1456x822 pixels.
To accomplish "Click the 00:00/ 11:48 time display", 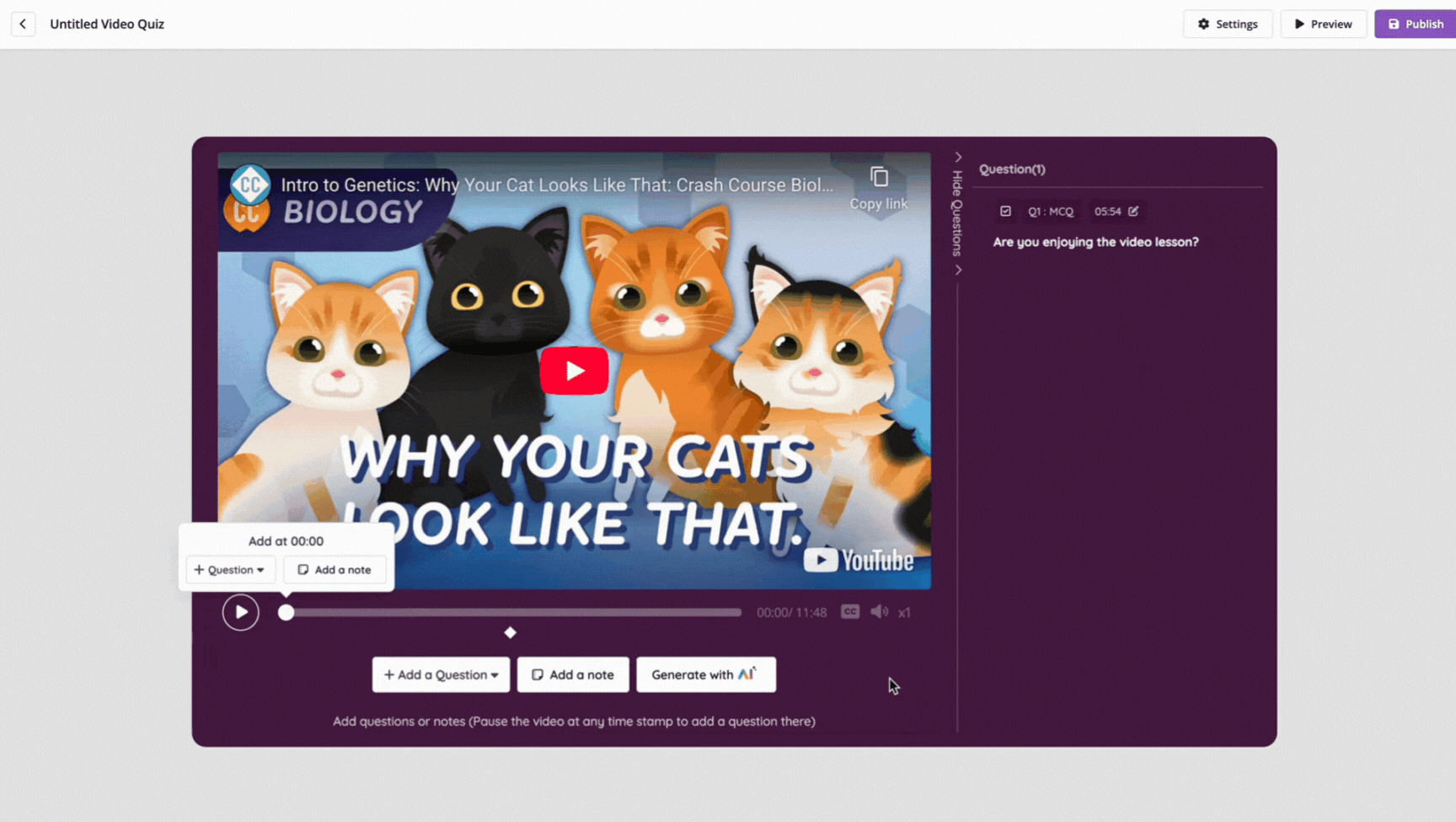I will 791,613.
